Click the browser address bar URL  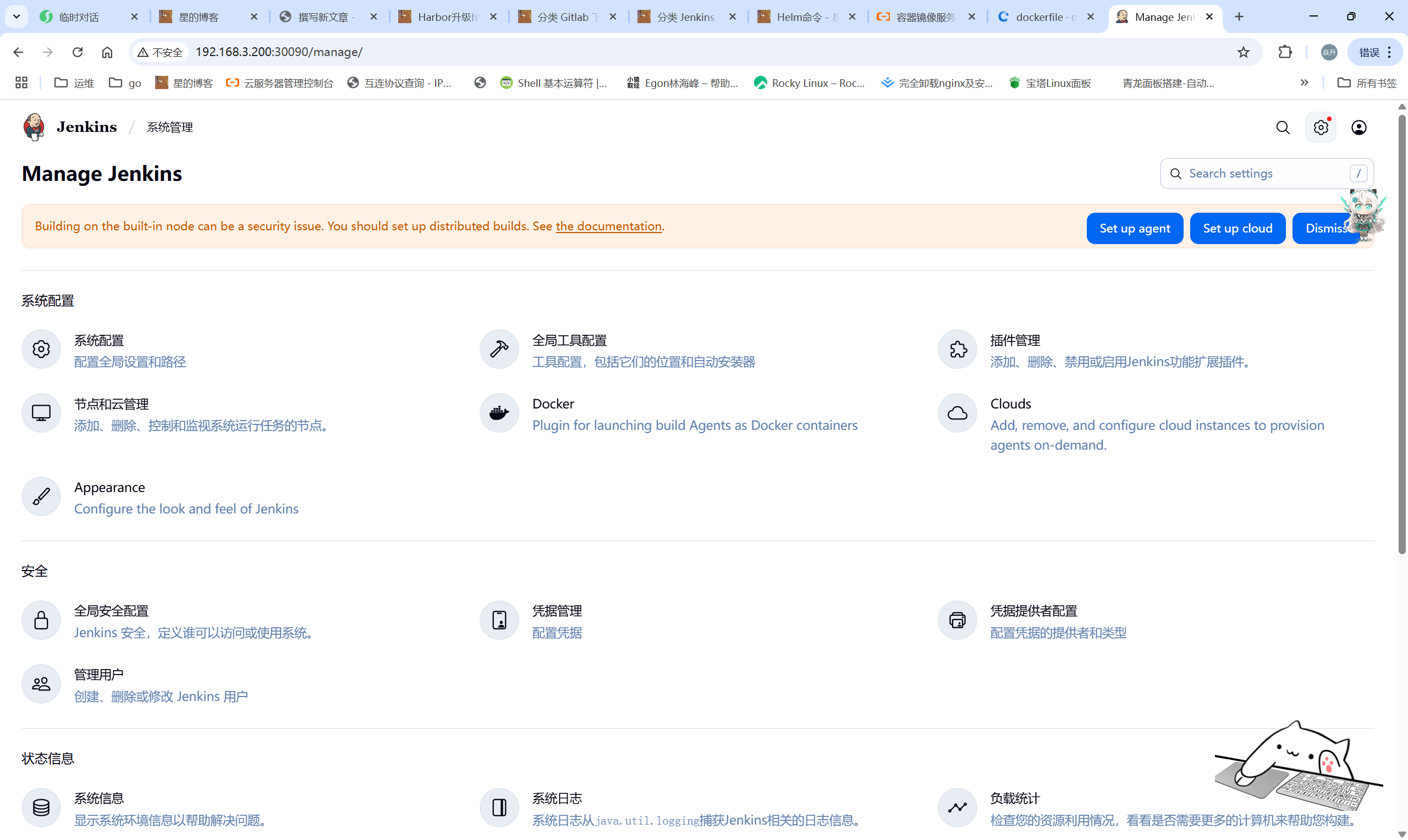[x=278, y=52]
